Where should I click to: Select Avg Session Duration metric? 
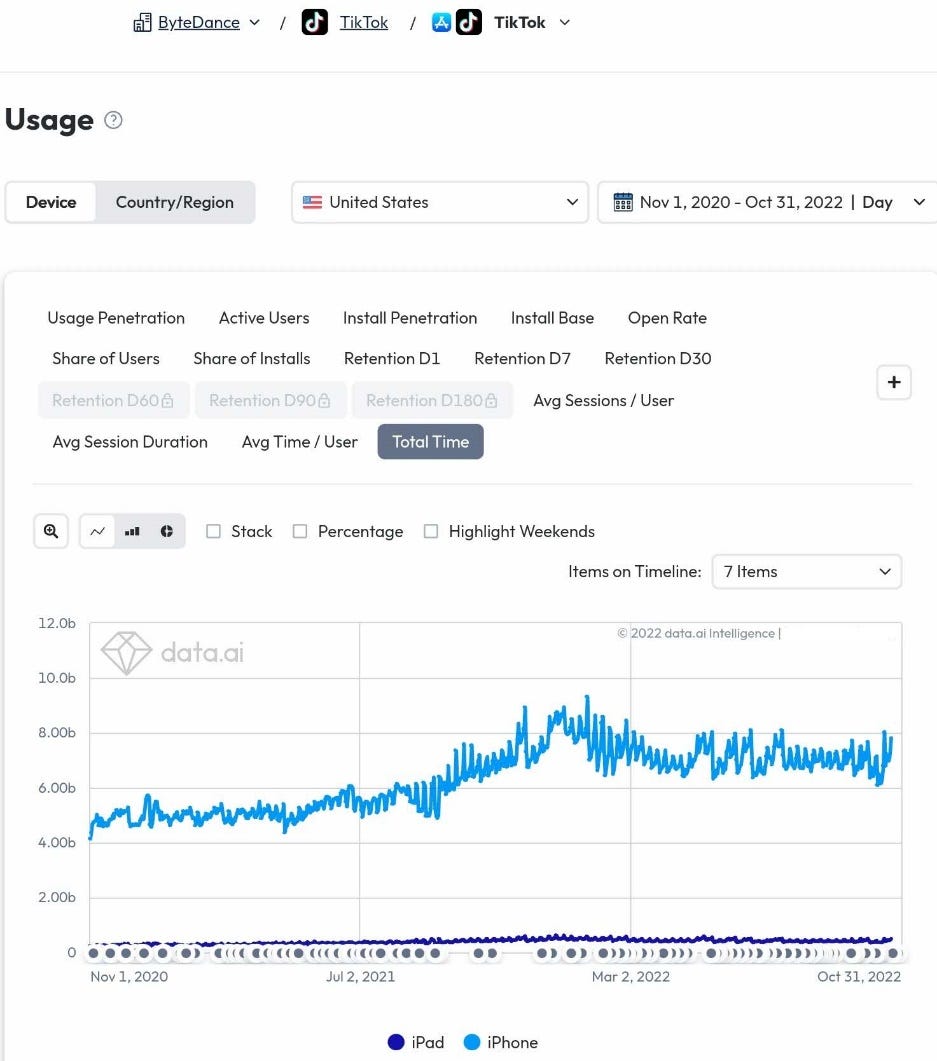pos(130,442)
